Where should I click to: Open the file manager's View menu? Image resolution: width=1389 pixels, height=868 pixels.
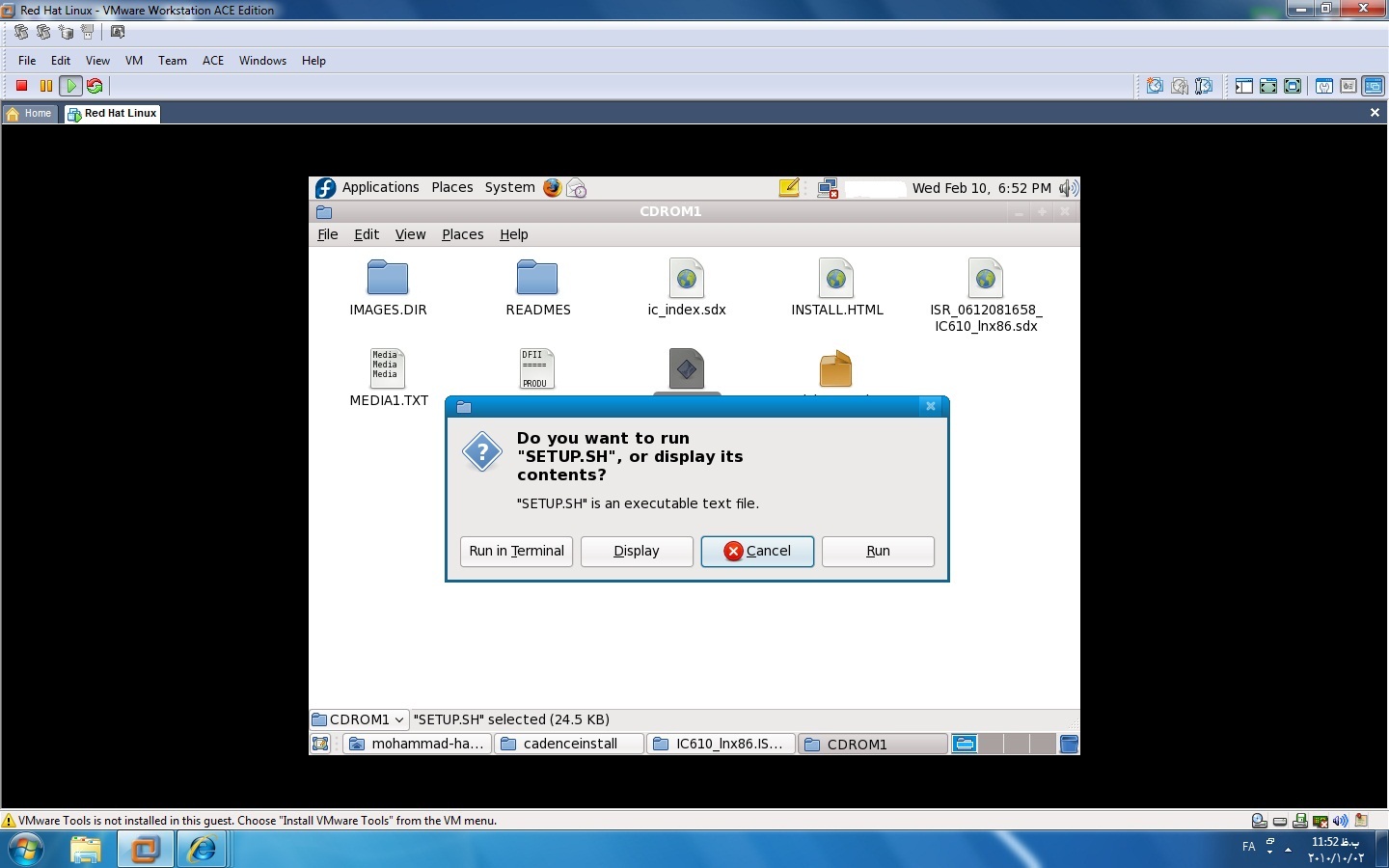[410, 234]
